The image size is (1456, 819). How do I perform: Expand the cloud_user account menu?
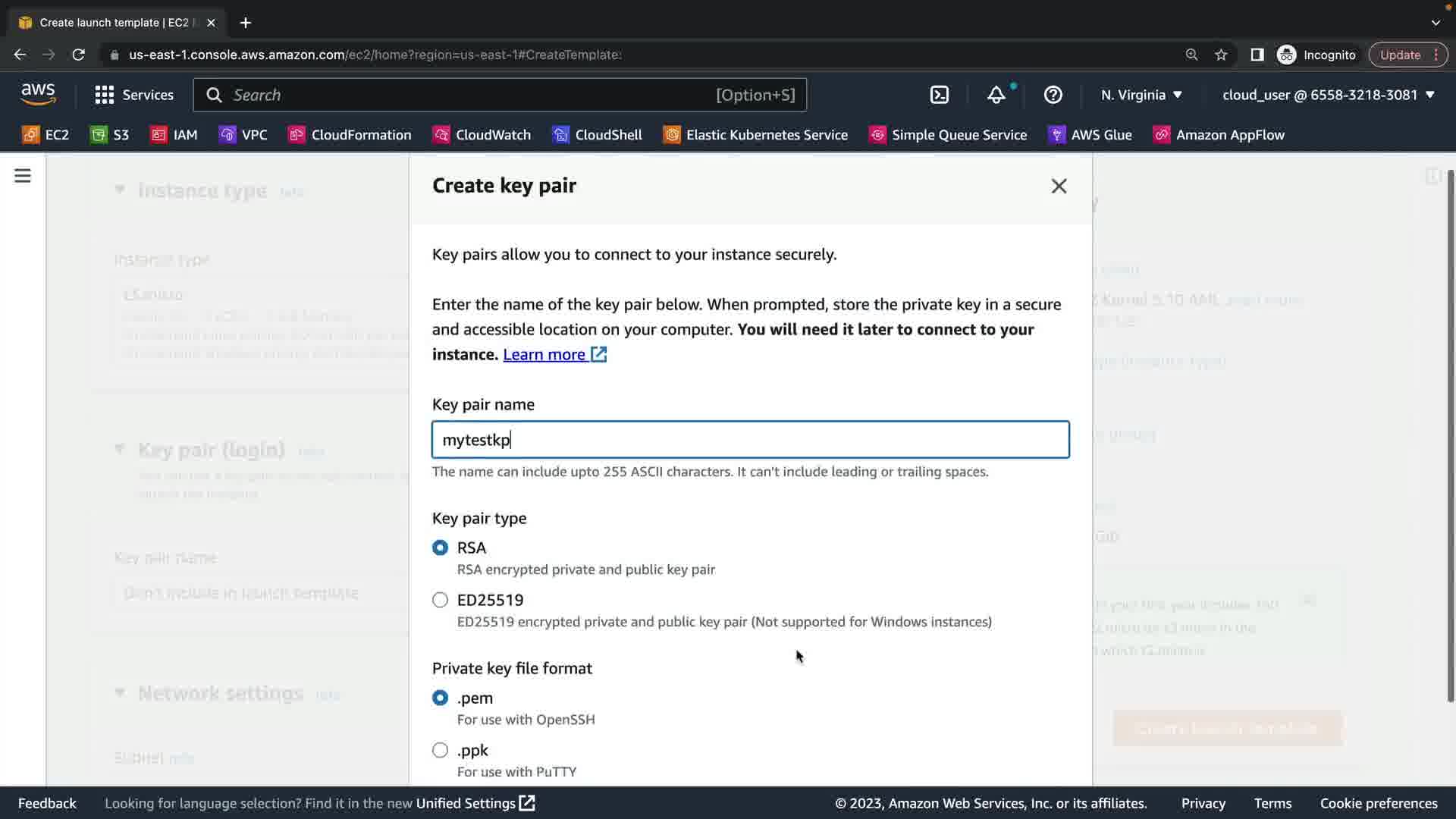pyautogui.click(x=1328, y=95)
